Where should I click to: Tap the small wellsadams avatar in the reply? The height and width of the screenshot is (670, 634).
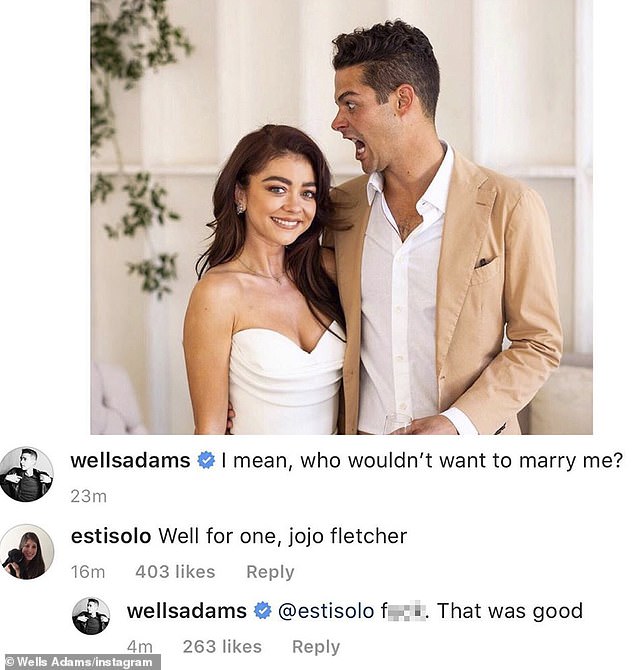tap(91, 616)
